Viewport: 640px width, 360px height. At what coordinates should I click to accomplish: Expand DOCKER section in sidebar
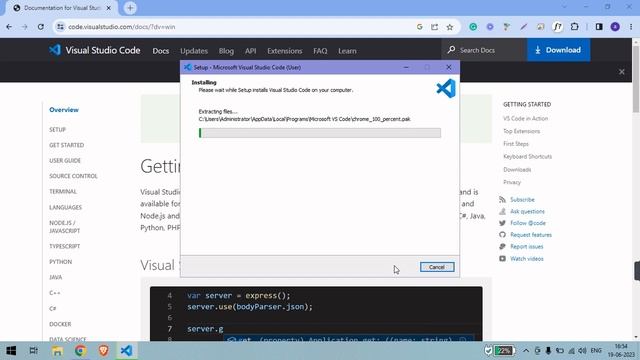coord(60,324)
